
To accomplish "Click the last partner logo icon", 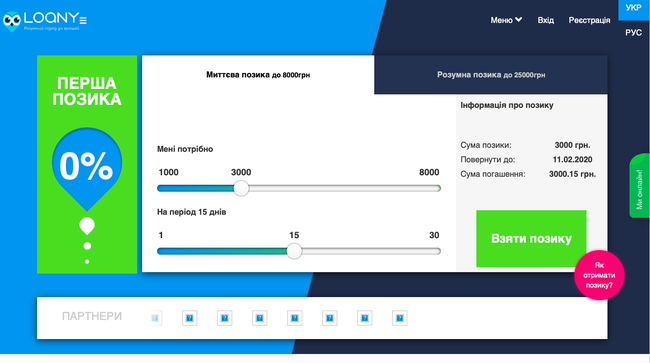I will click(x=400, y=318).
